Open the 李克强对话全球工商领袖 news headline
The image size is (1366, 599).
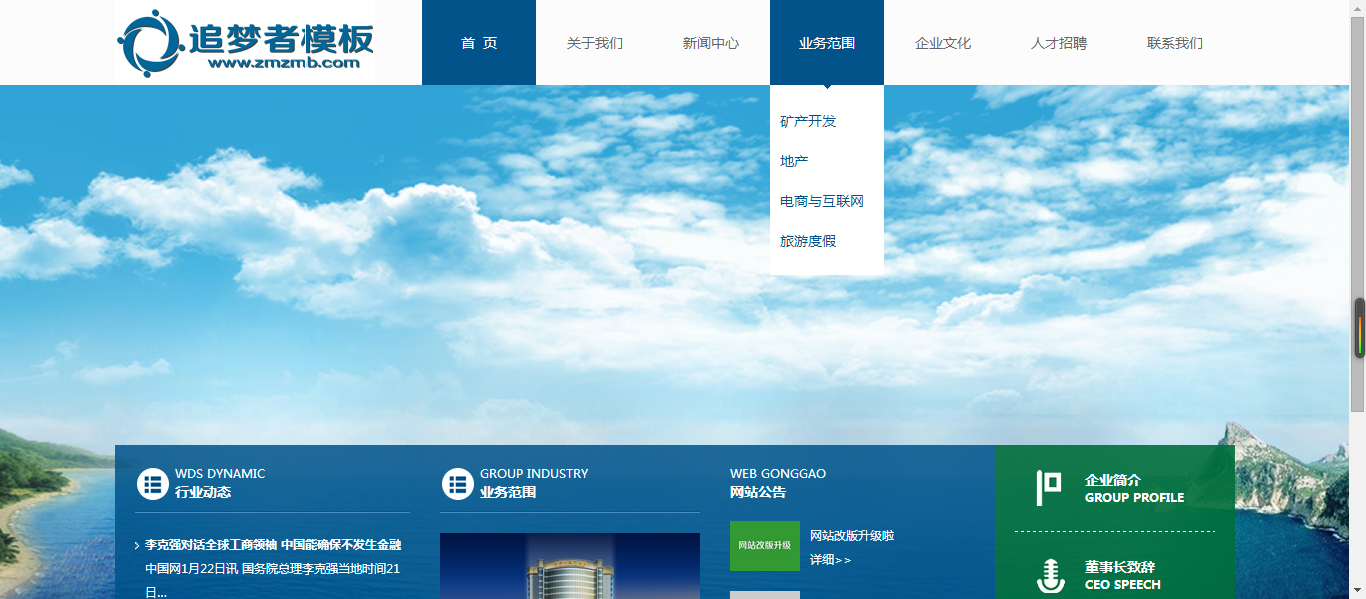click(x=272, y=545)
